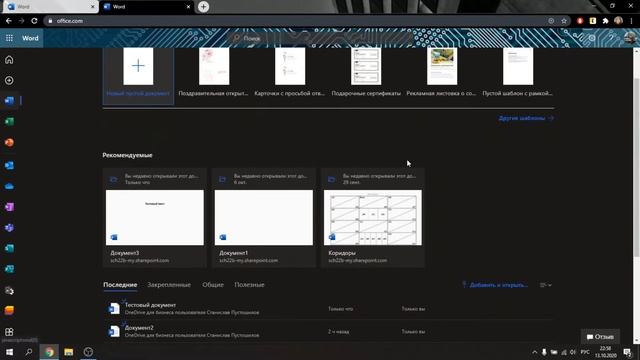Open the Chrome extensions puzzle icon
640x360 pixels.
[605, 21]
